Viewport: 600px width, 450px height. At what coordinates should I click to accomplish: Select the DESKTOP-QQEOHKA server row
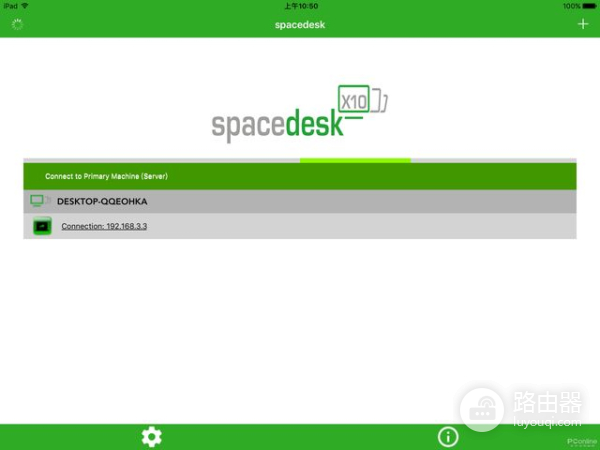300,201
